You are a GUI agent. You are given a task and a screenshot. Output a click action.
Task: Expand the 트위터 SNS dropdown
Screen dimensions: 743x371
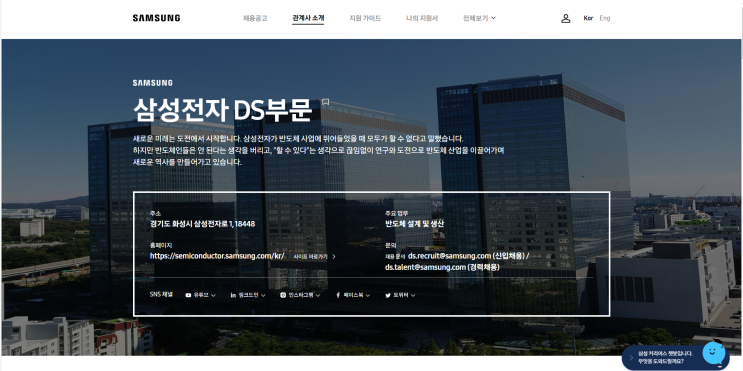400,295
